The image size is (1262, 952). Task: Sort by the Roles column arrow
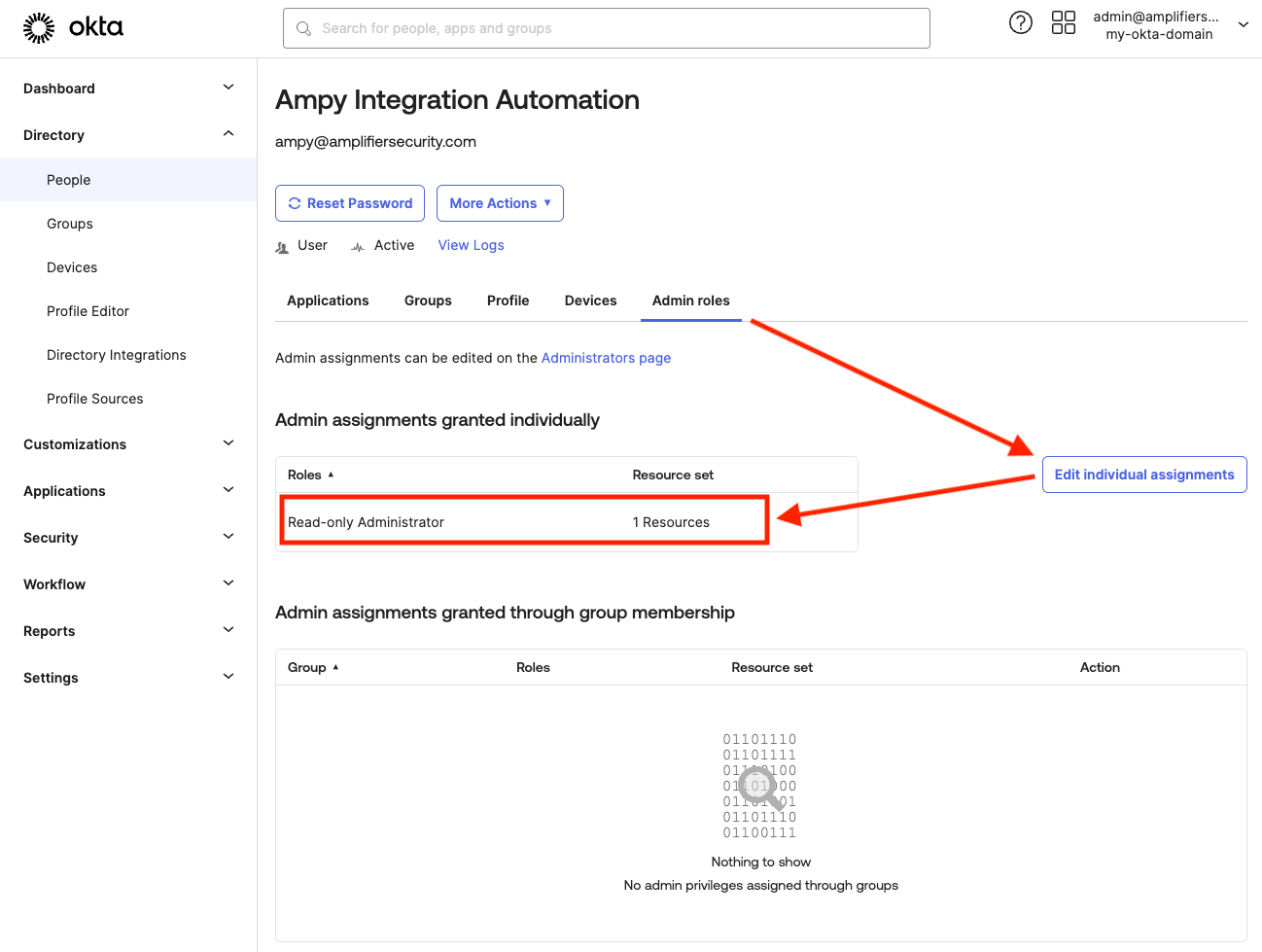pyautogui.click(x=331, y=475)
